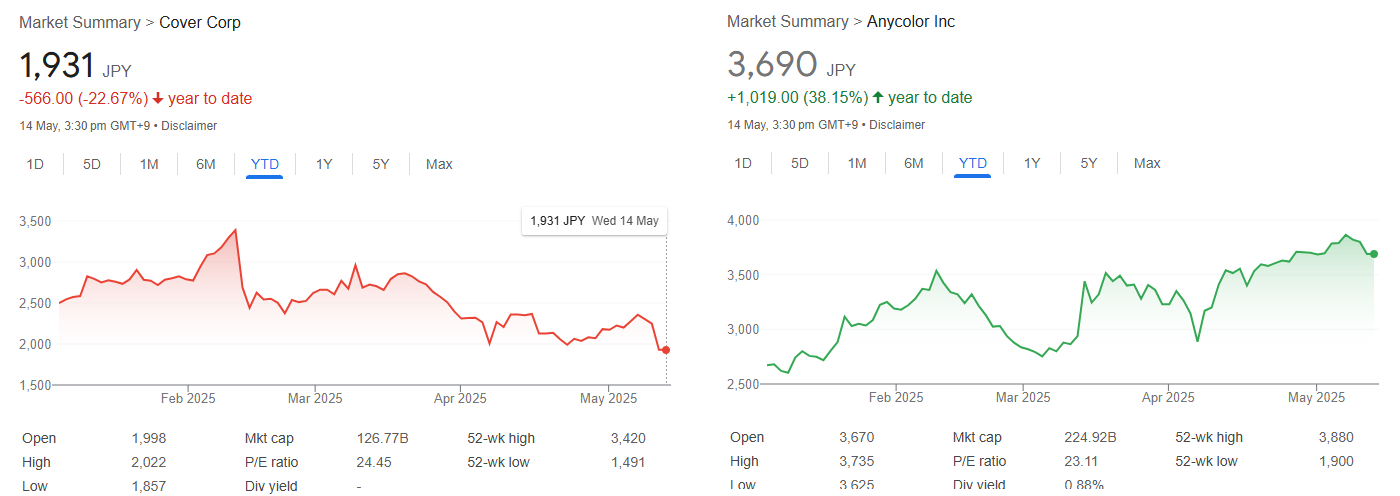1400x496 pixels.
Task: Open Market Summary link above Cover Corp
Action: pos(79,23)
